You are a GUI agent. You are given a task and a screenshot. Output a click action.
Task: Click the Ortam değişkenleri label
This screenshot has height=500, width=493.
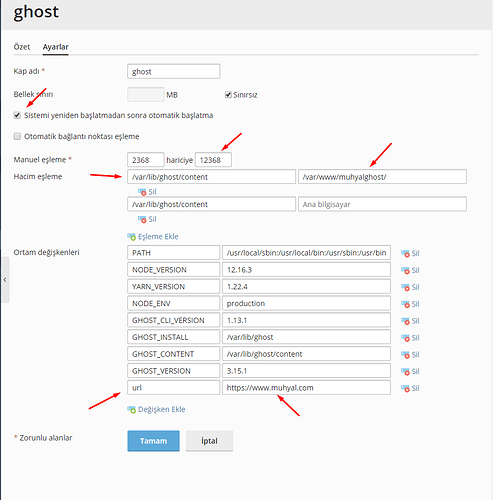pyautogui.click(x=46, y=252)
